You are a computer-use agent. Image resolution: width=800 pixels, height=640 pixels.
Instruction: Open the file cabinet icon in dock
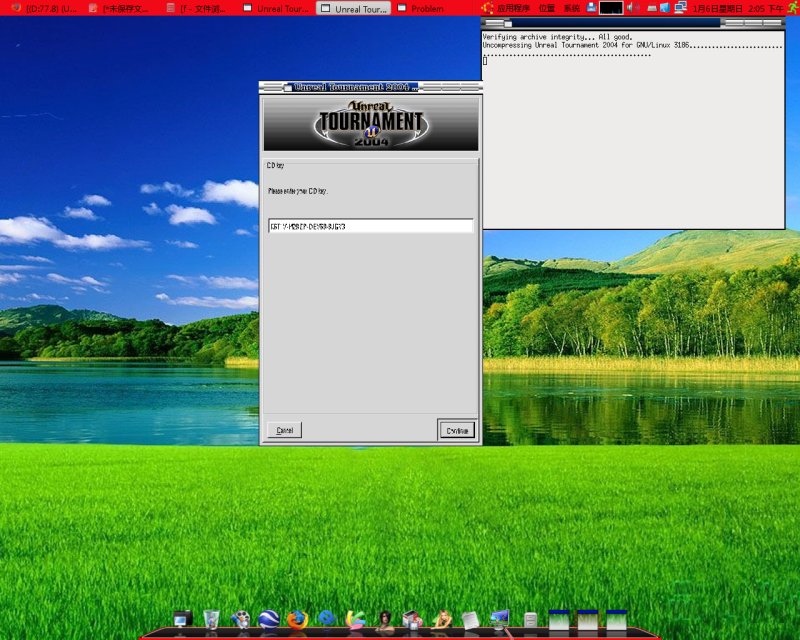(530, 620)
